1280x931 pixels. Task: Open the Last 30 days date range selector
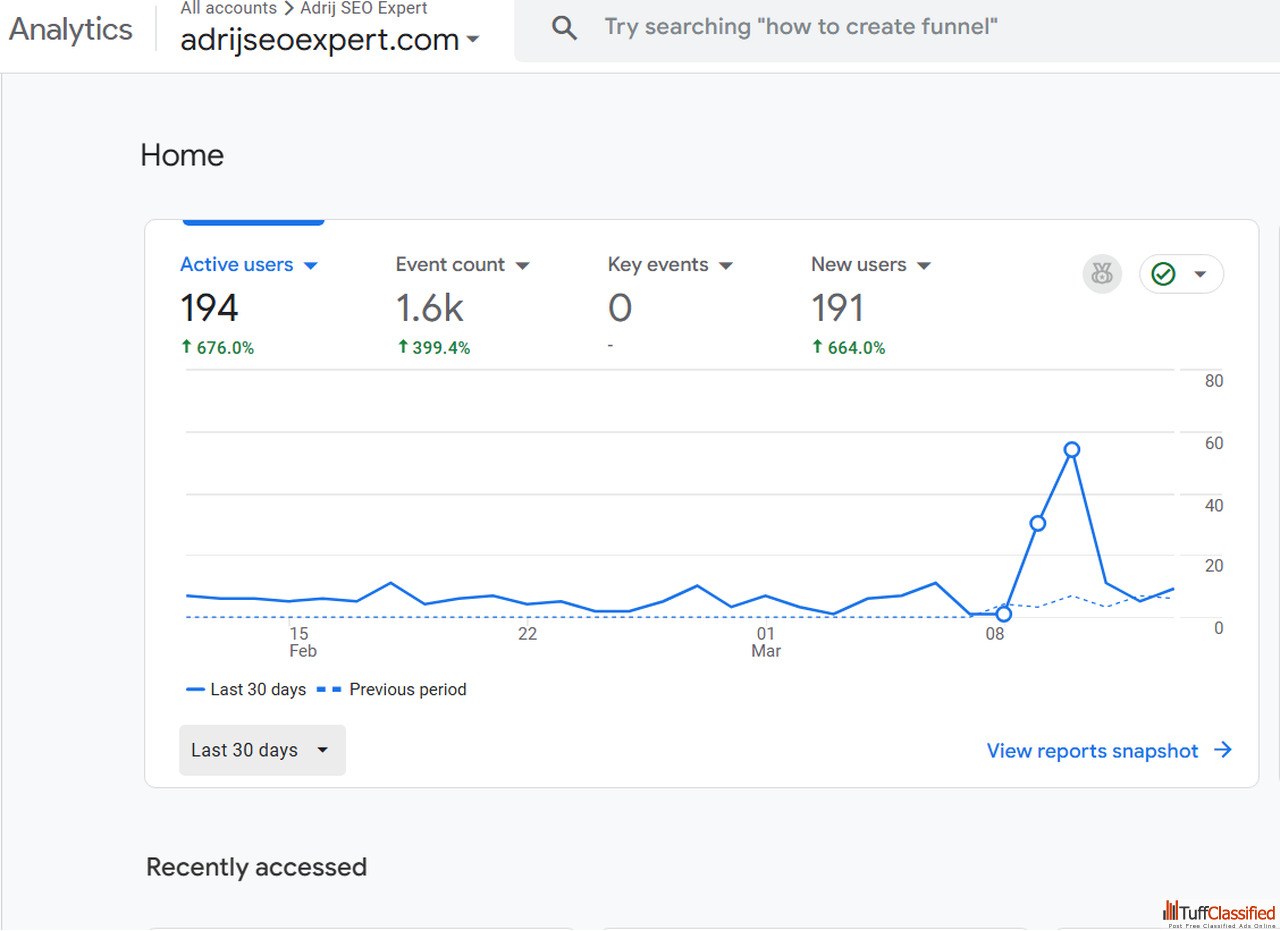tap(262, 750)
